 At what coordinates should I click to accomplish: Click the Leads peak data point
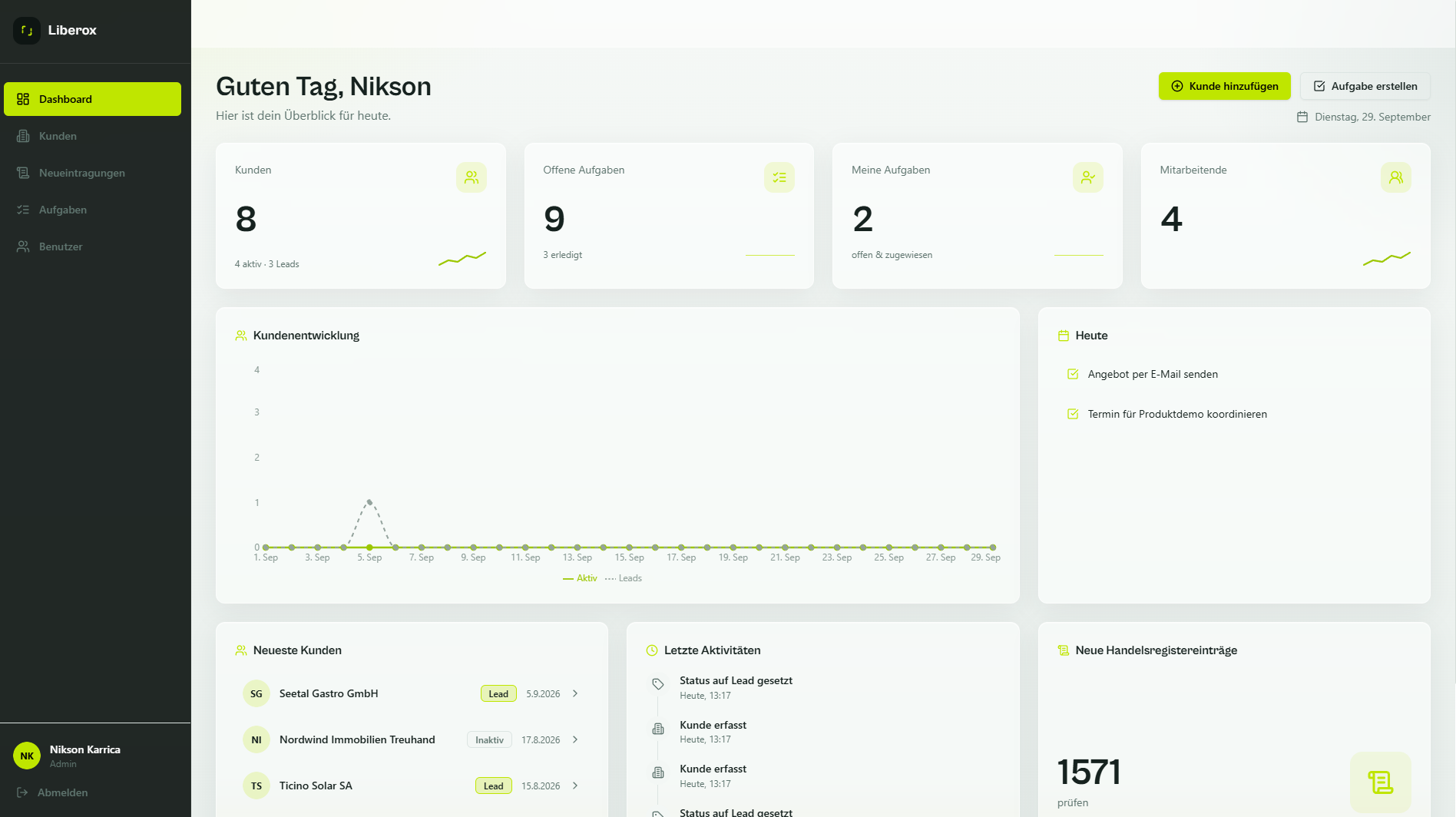369,502
